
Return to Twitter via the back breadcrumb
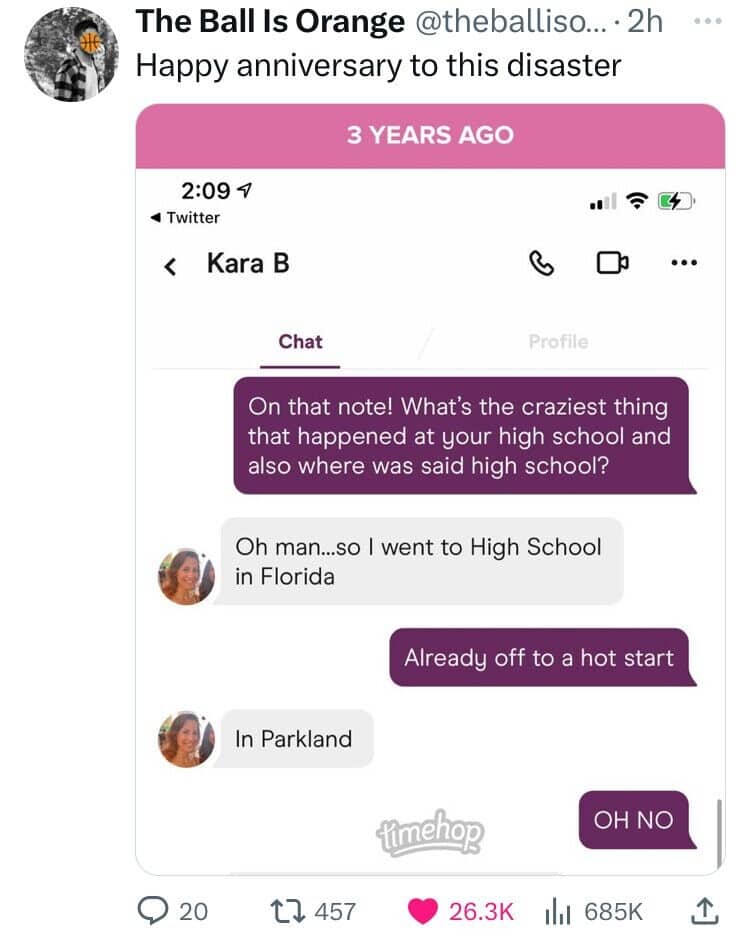(185, 218)
